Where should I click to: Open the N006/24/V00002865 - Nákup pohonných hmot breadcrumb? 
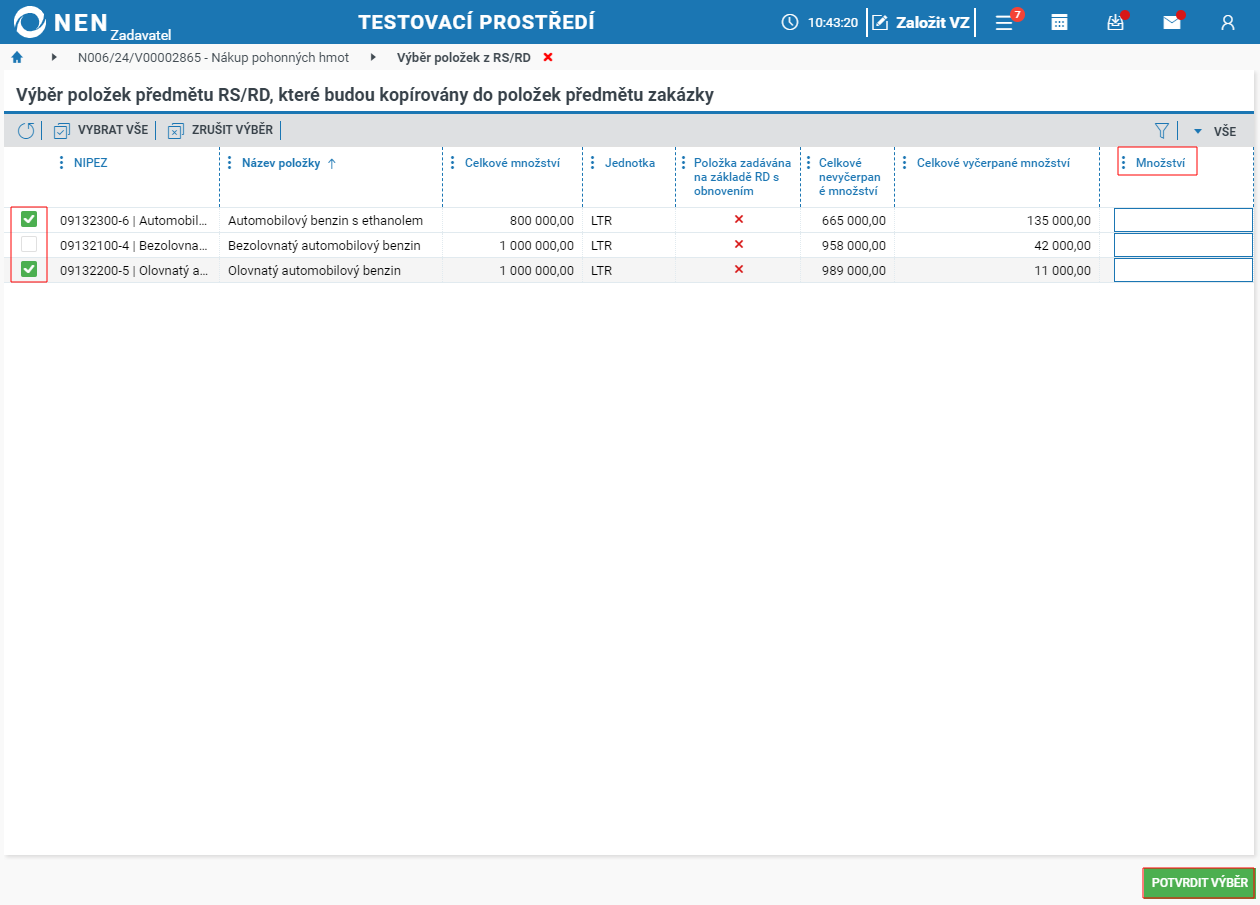coord(213,57)
